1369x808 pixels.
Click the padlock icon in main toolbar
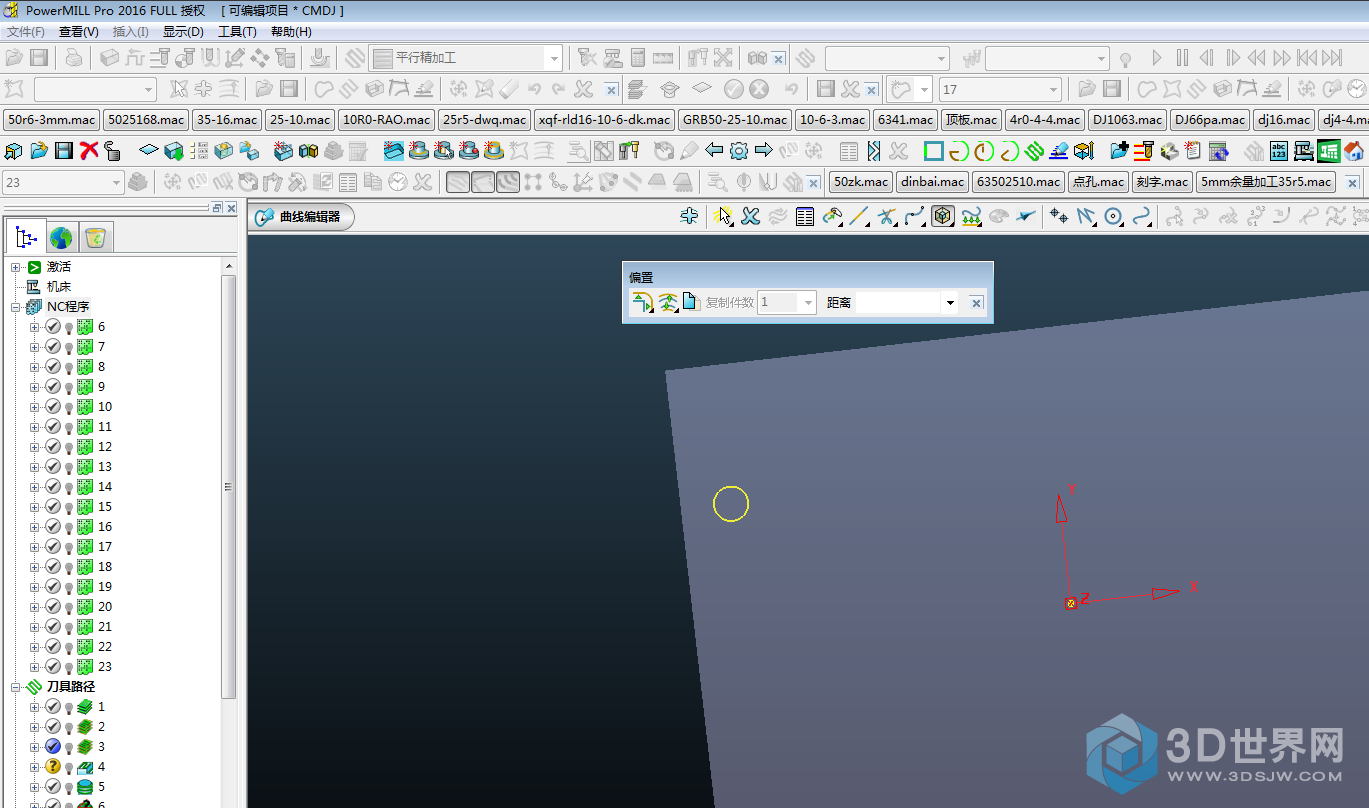[x=112, y=151]
